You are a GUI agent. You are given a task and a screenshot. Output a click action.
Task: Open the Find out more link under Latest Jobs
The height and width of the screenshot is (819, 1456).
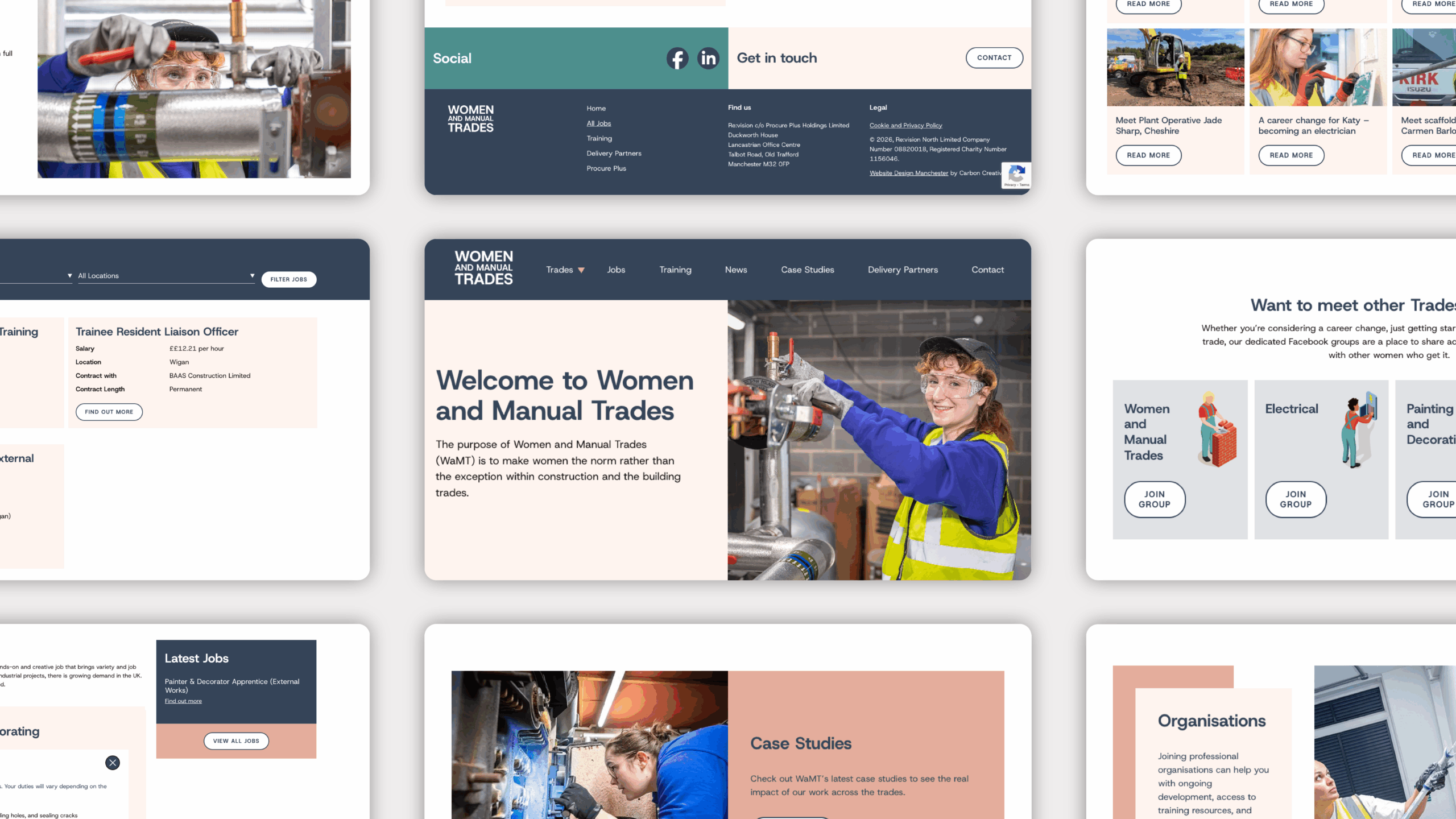(x=183, y=701)
